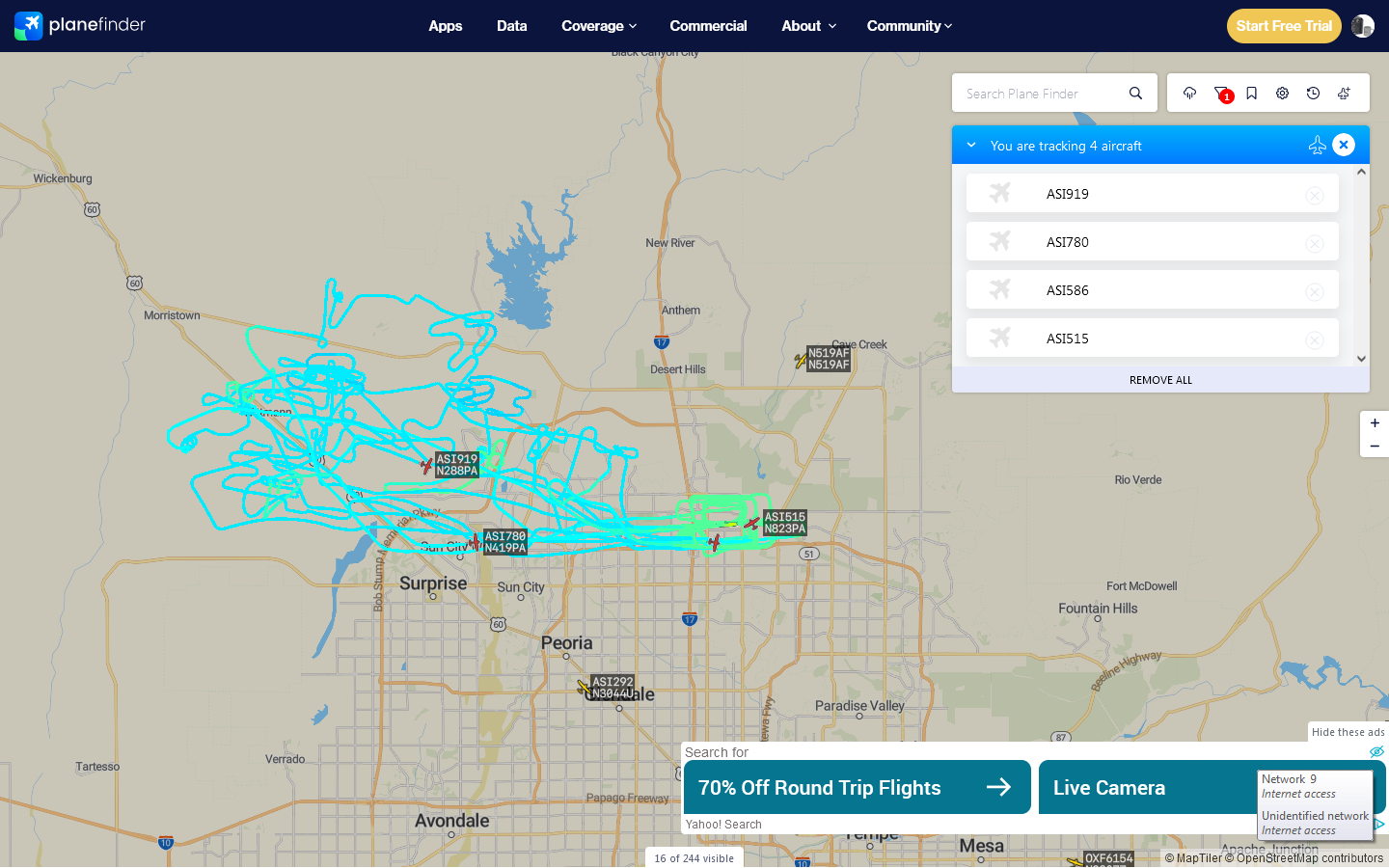
Task: Click the ad privacy eye icon
Action: 1376,751
